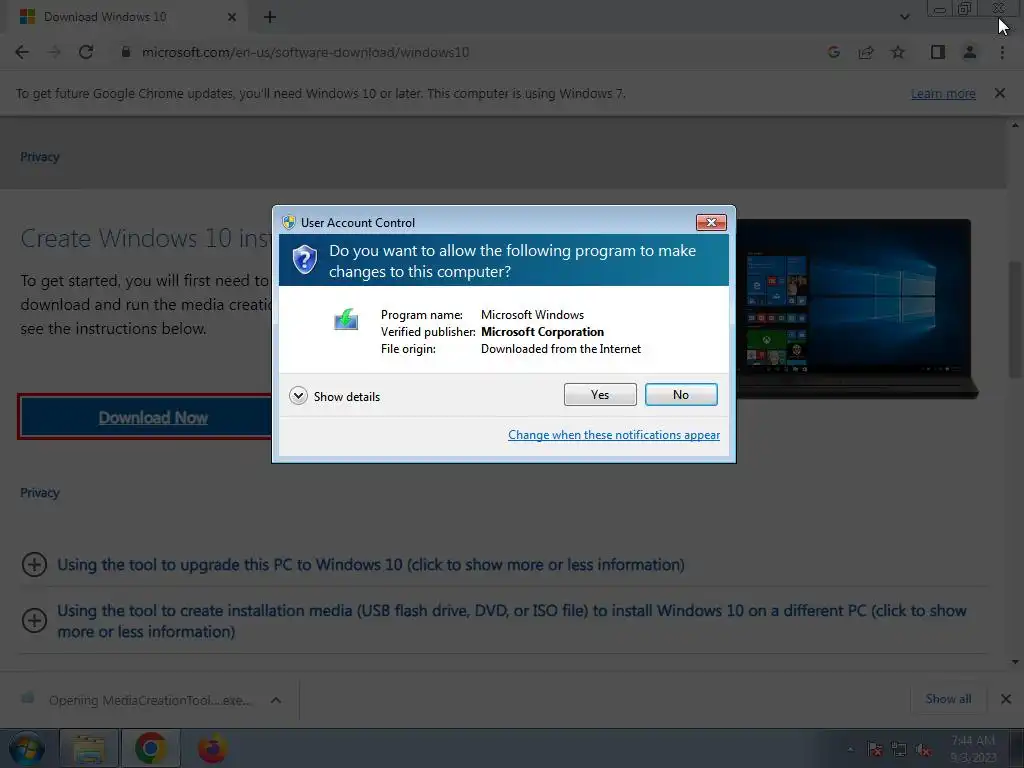Click the upper Privacy link
The width and height of the screenshot is (1024, 768).
click(40, 157)
